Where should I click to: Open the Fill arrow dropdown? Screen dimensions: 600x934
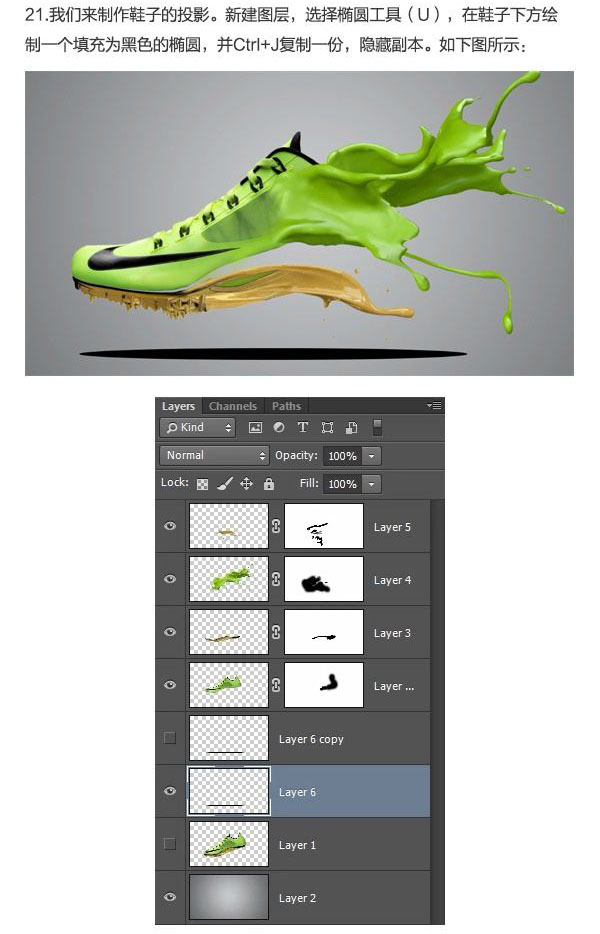coord(371,484)
